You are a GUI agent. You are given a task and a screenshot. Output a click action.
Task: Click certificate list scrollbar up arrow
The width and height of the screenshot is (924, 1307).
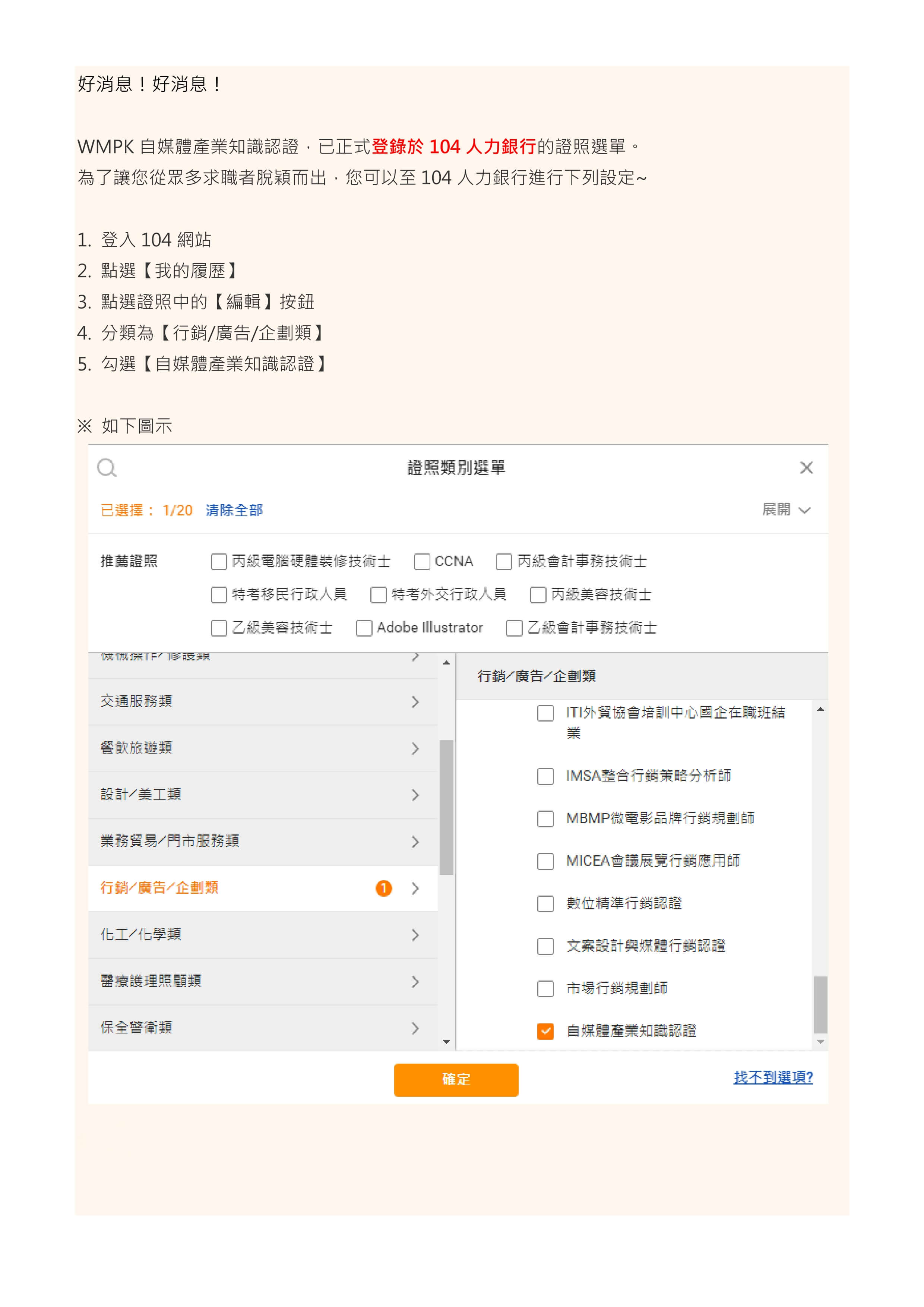click(x=820, y=709)
